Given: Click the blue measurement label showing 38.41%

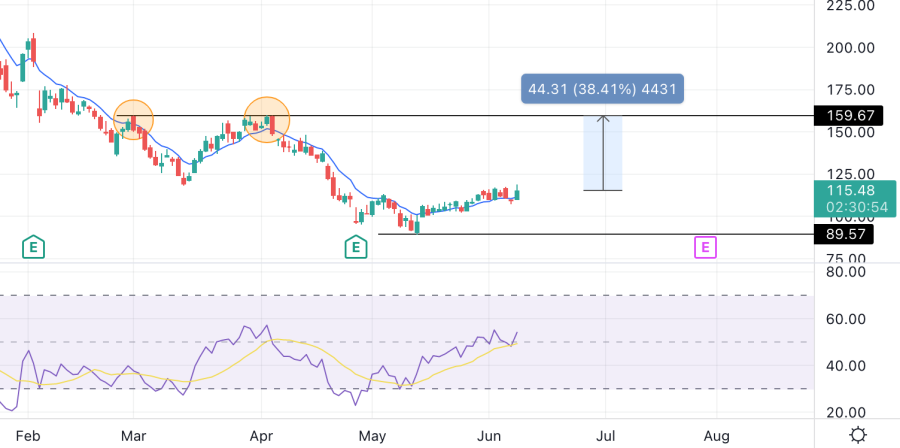Looking at the screenshot, I should click(x=603, y=89).
